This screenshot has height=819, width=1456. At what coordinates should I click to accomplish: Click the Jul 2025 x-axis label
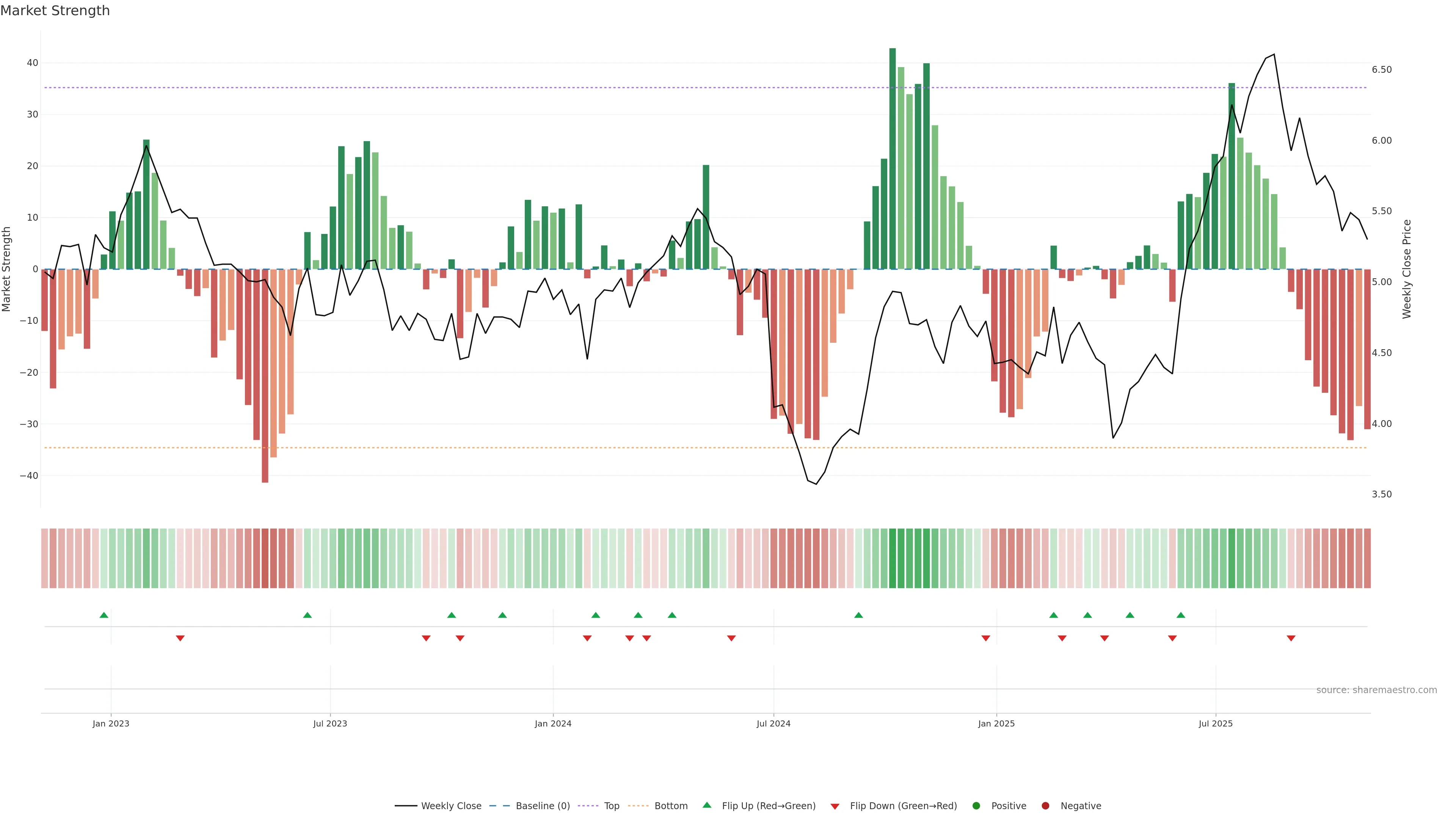[x=1215, y=723]
